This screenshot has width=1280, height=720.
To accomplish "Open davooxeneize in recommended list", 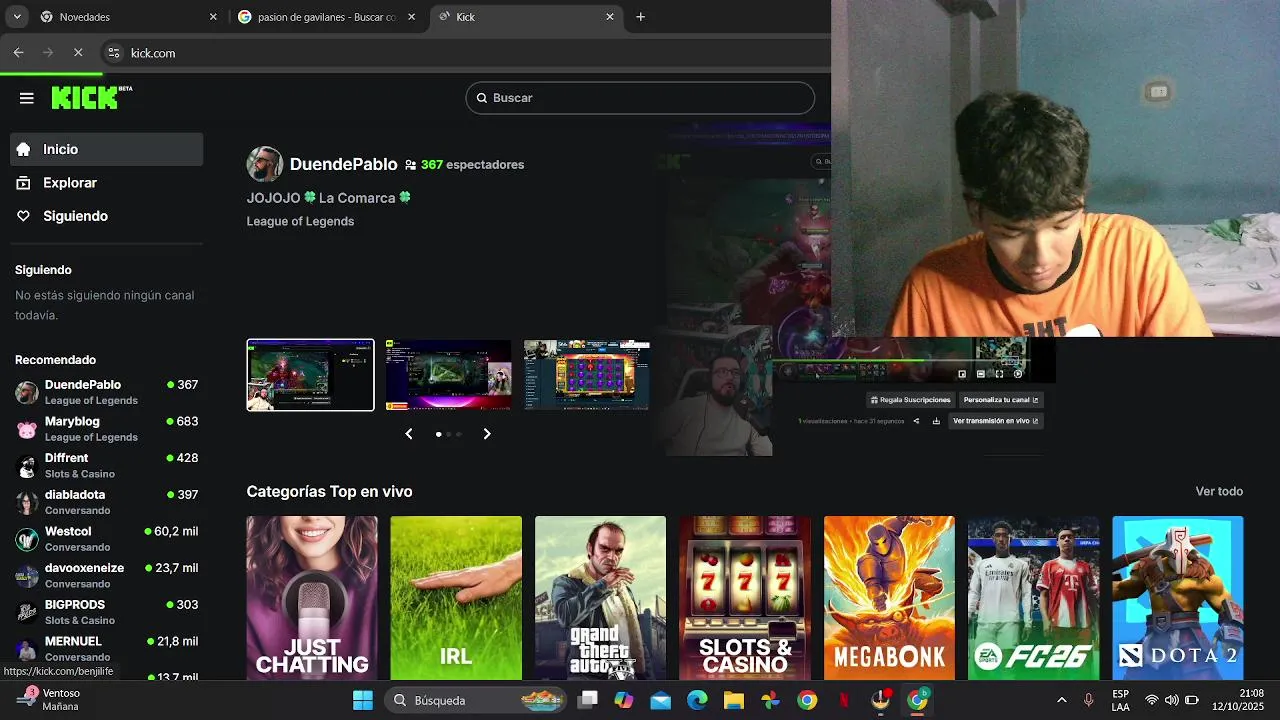I will [107, 575].
